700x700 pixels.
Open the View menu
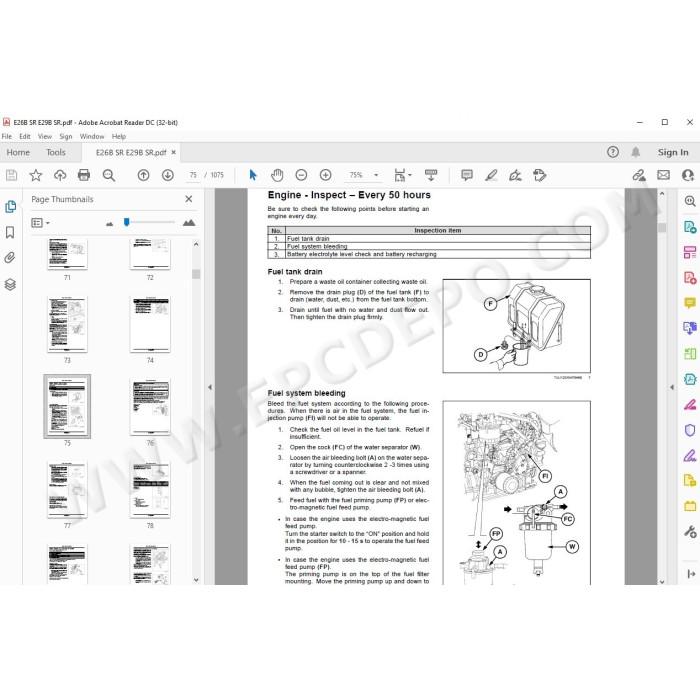click(x=45, y=136)
